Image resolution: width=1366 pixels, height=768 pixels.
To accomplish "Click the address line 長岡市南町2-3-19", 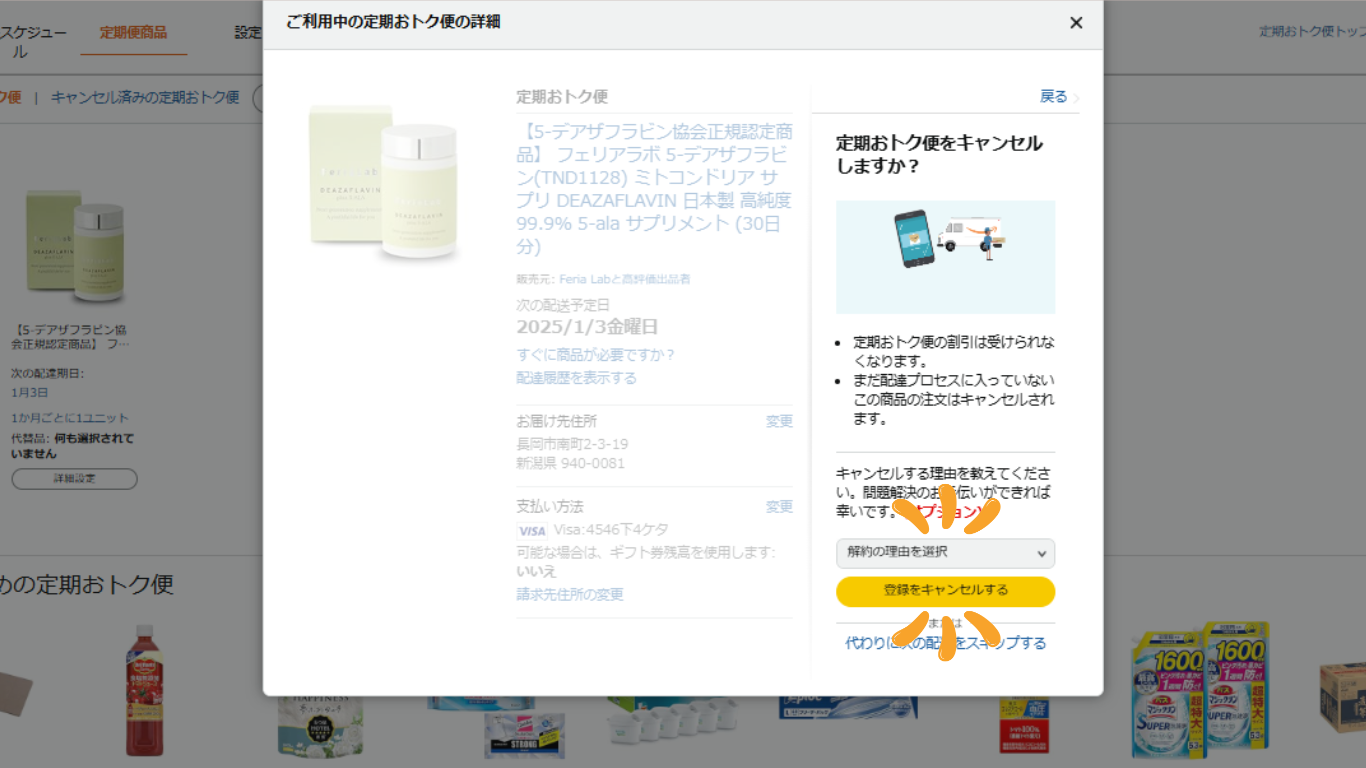I will tap(572, 444).
